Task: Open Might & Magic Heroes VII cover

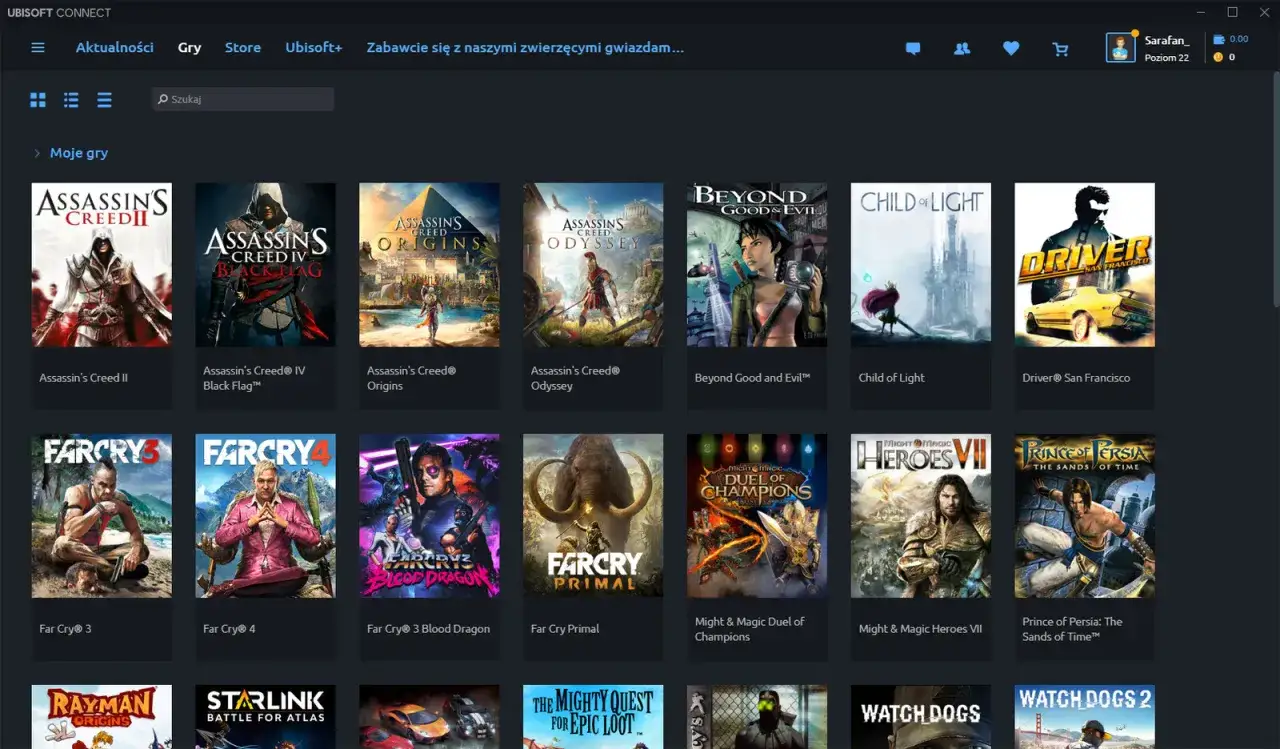Action: point(921,515)
